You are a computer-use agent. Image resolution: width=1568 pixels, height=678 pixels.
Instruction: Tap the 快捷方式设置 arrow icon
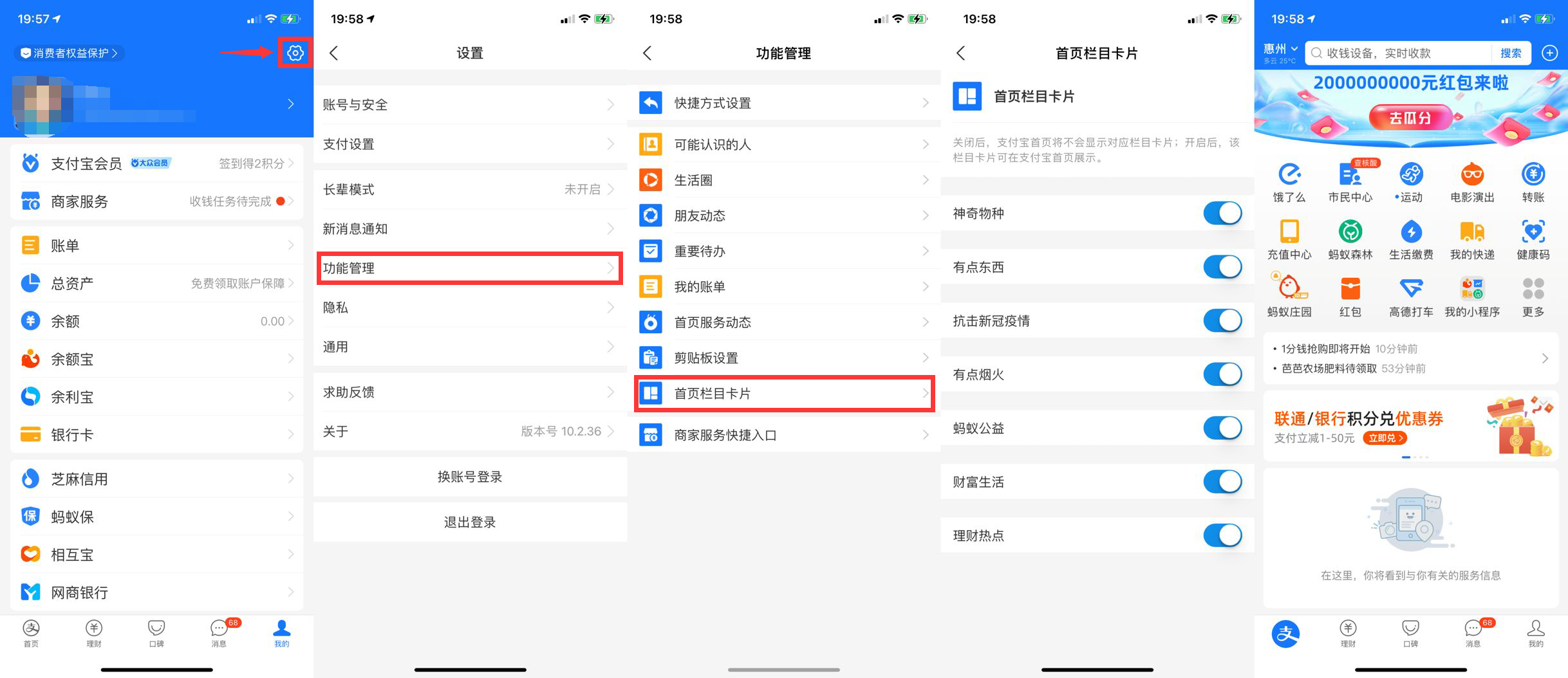point(651,103)
